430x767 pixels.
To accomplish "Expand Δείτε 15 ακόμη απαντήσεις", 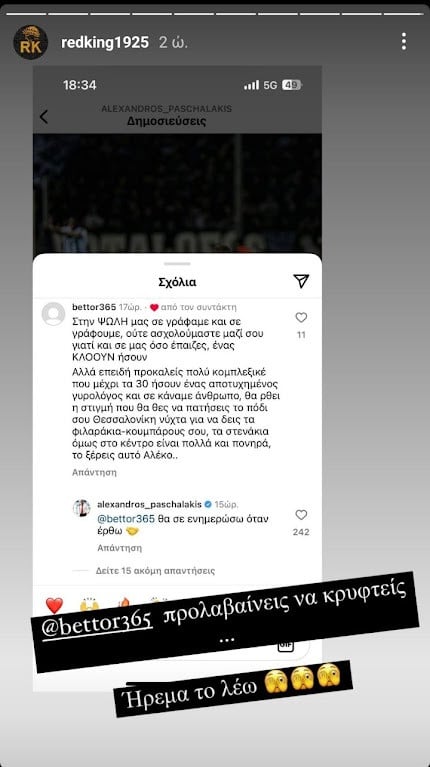I will 155,571.
